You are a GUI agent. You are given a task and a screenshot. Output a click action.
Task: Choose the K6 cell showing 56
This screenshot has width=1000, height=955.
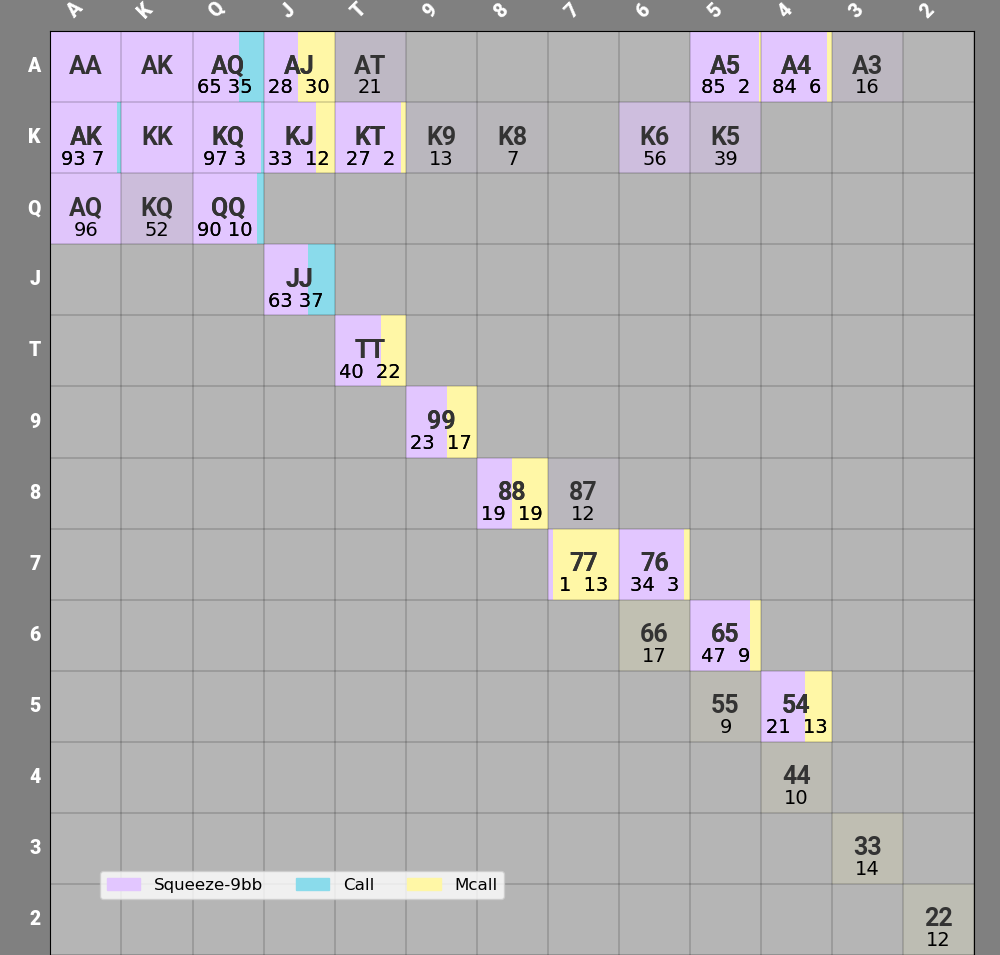pos(654,138)
